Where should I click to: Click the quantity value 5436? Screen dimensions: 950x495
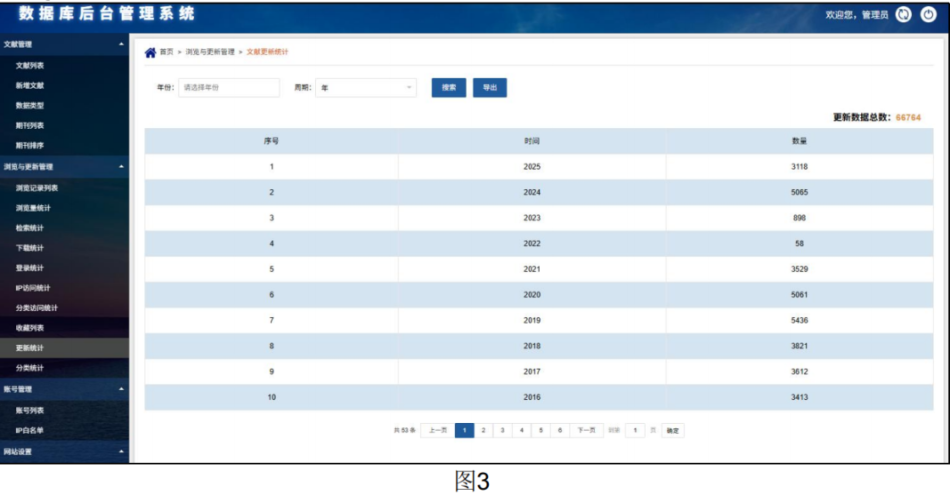pyautogui.click(x=799, y=321)
